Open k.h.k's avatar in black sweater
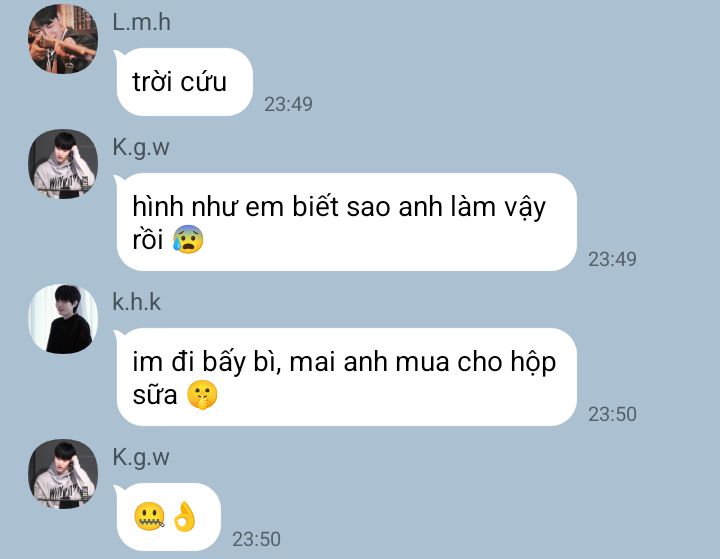This screenshot has width=720, height=559. 63,319
